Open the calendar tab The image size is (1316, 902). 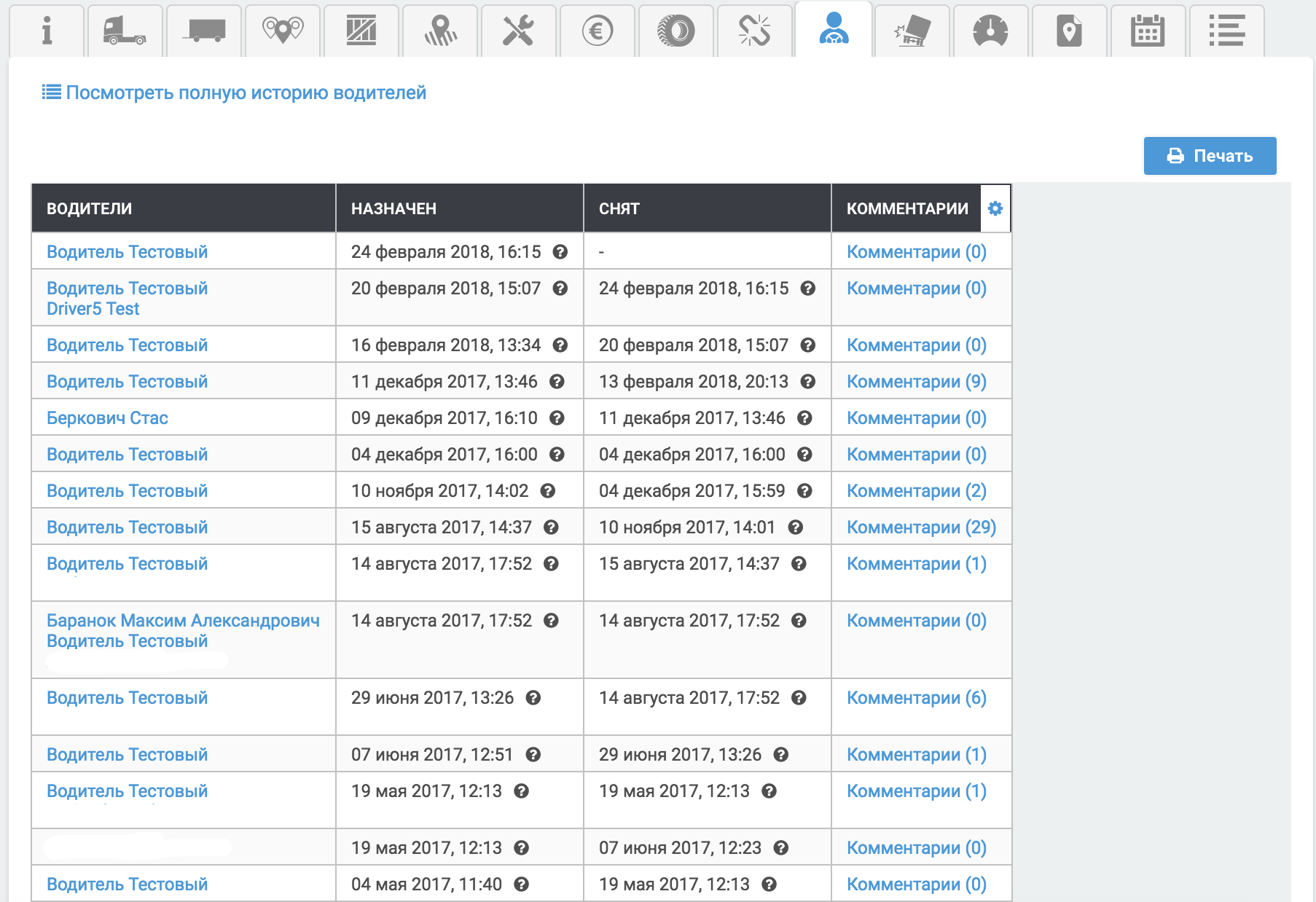click(x=1147, y=31)
